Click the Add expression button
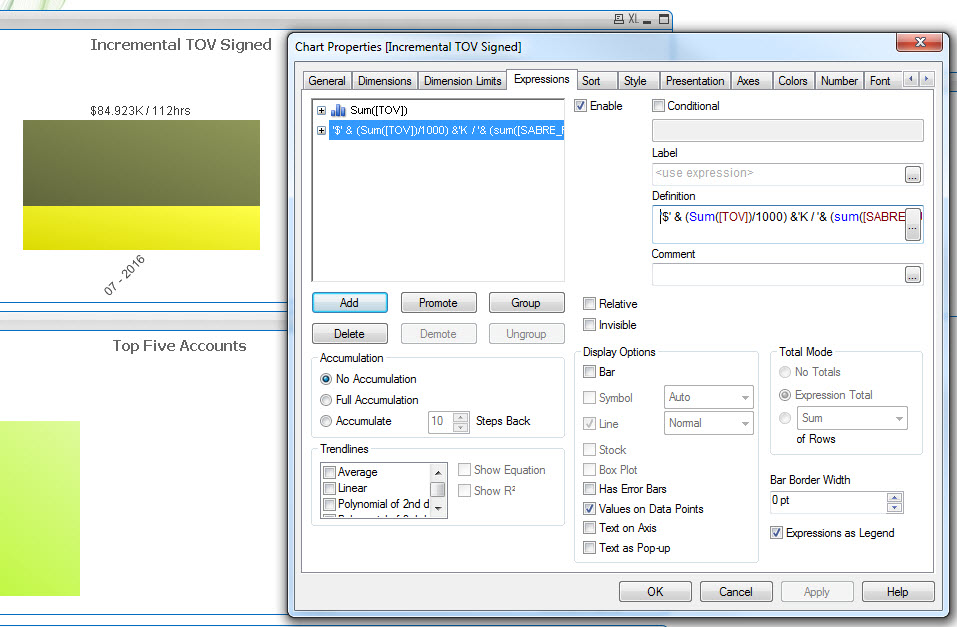Image resolution: width=957 pixels, height=627 pixels. click(x=350, y=302)
